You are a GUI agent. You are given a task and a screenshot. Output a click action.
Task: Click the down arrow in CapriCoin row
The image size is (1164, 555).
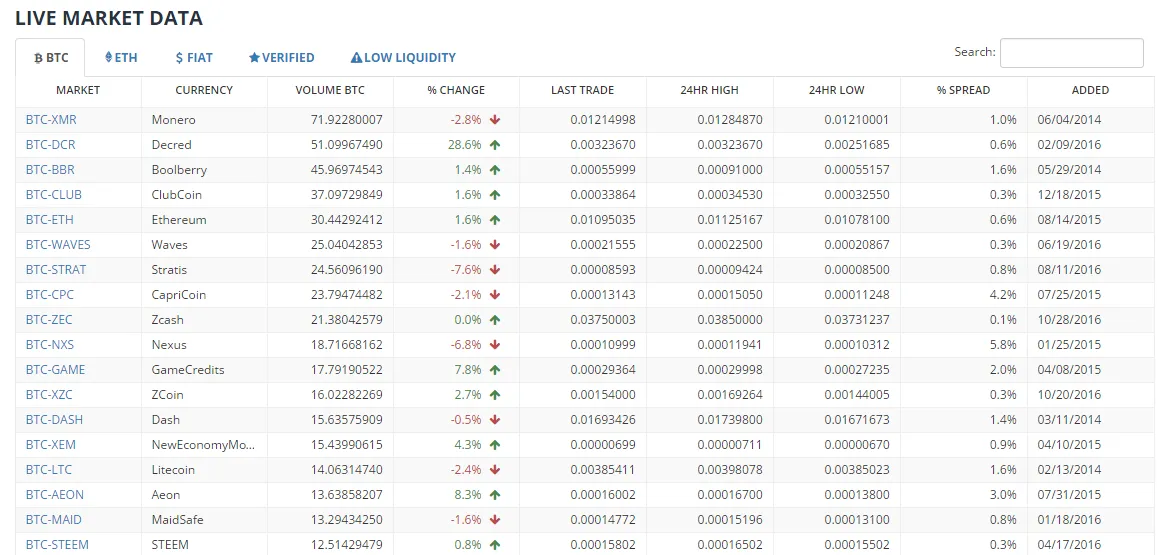pyautogui.click(x=495, y=295)
